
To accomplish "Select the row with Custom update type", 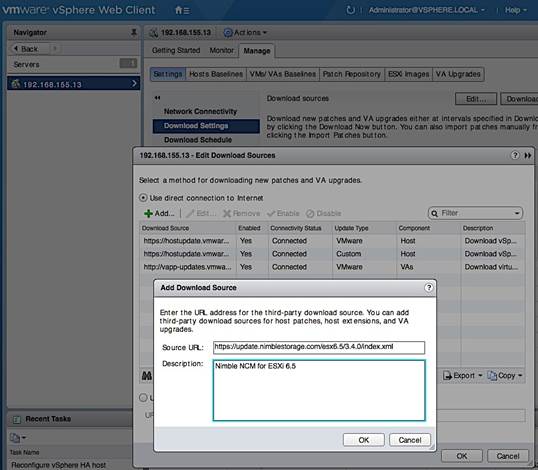I will pos(332,254).
